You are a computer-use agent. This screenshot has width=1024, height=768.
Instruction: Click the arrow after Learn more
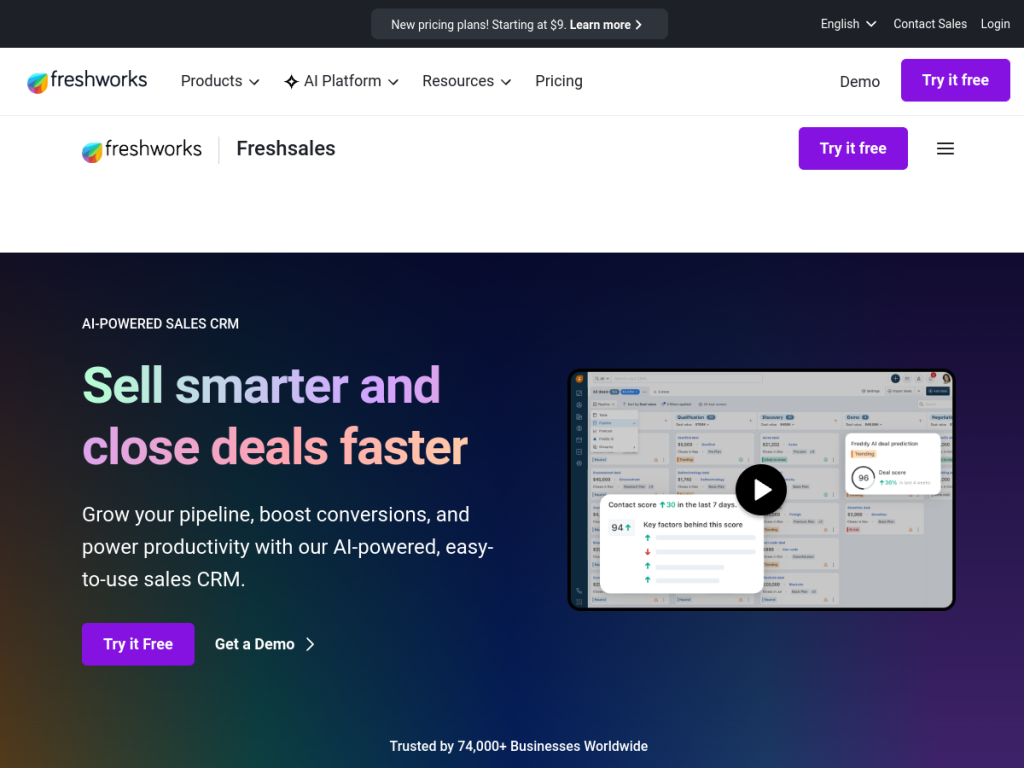[639, 25]
